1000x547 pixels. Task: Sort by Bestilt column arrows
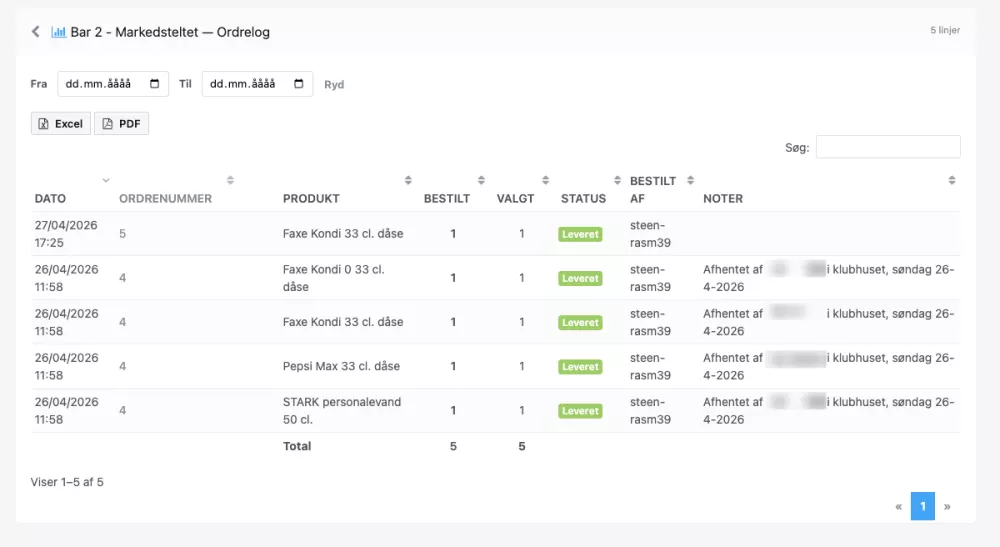[x=482, y=180]
